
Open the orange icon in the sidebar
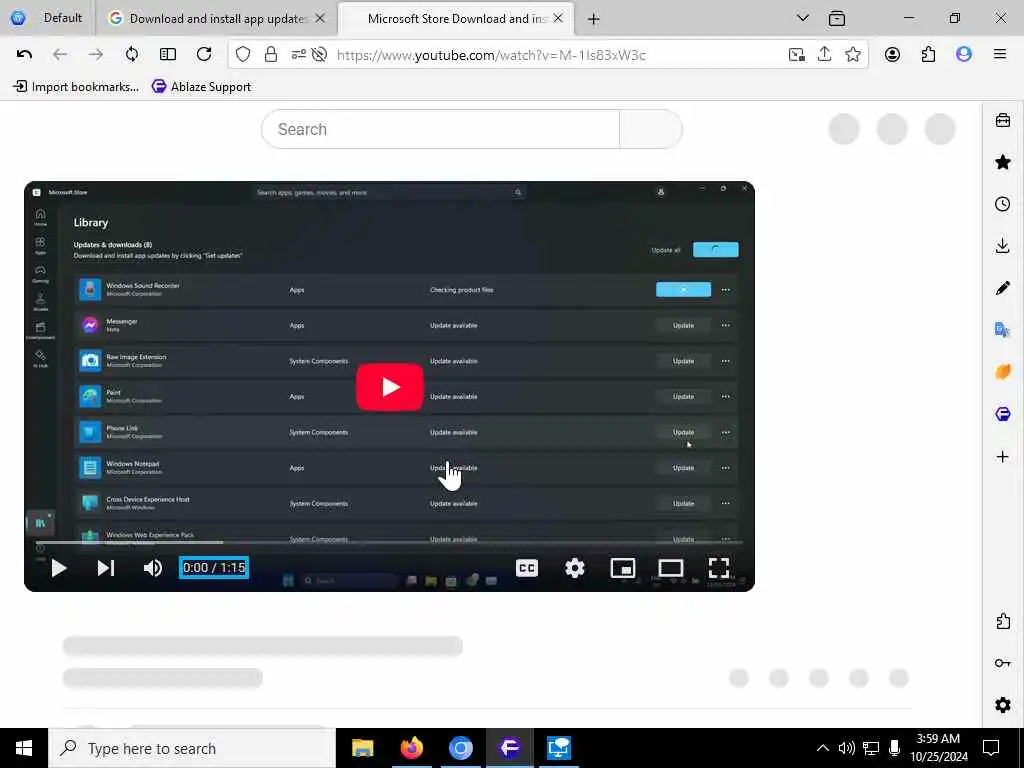tap(1003, 372)
